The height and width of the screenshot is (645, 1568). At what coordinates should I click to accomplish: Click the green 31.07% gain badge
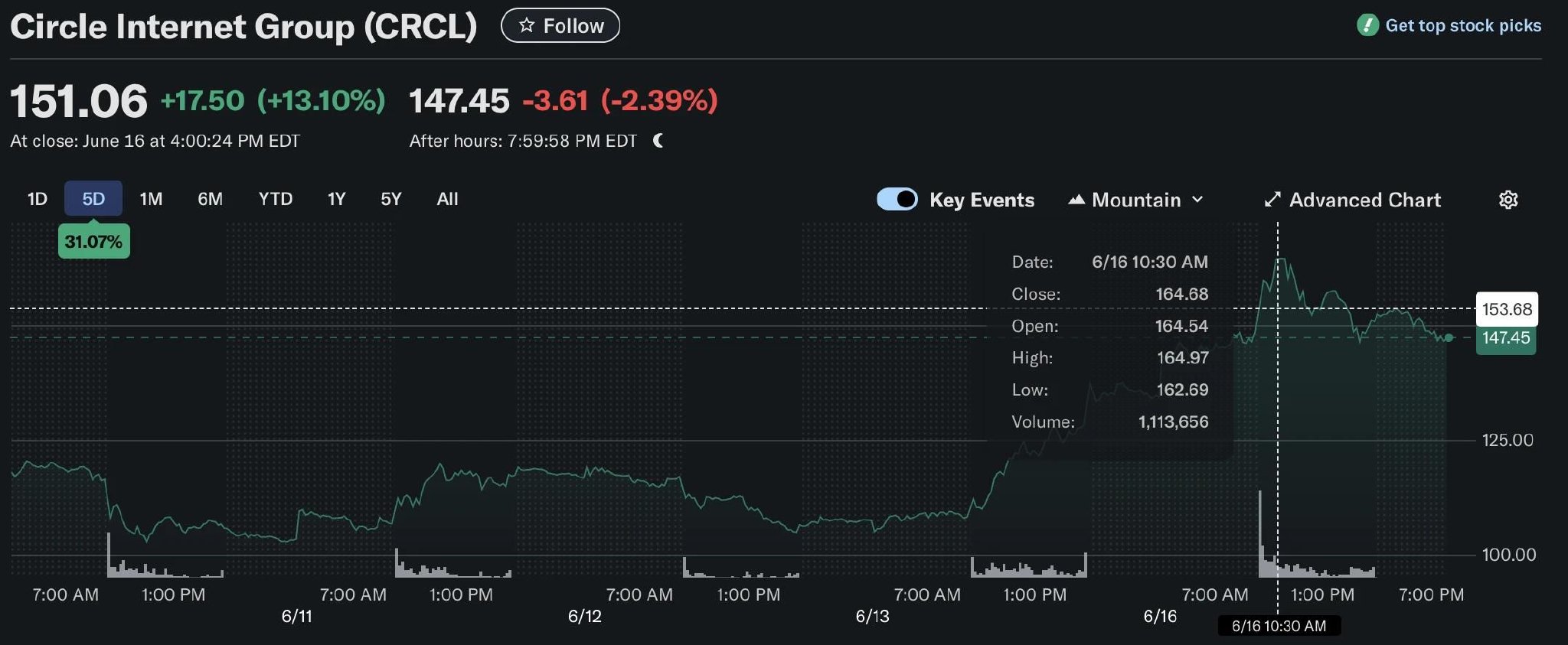pos(93,240)
